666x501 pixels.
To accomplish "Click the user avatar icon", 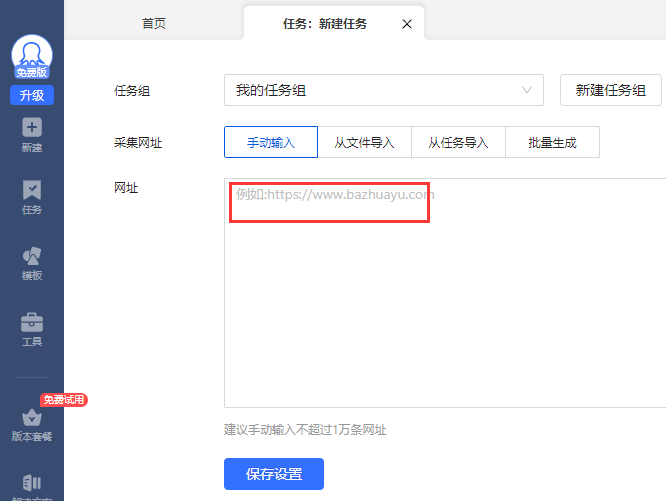I will (32, 53).
